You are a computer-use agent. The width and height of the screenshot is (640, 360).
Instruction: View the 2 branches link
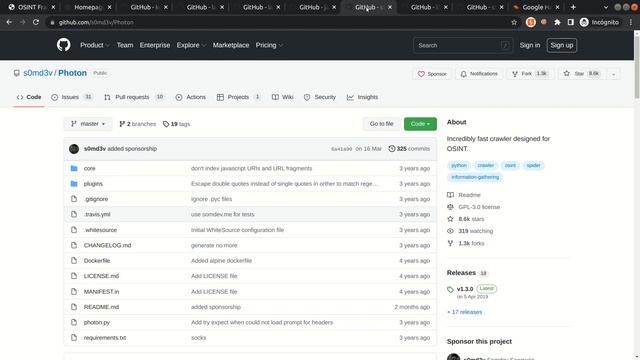pos(138,124)
